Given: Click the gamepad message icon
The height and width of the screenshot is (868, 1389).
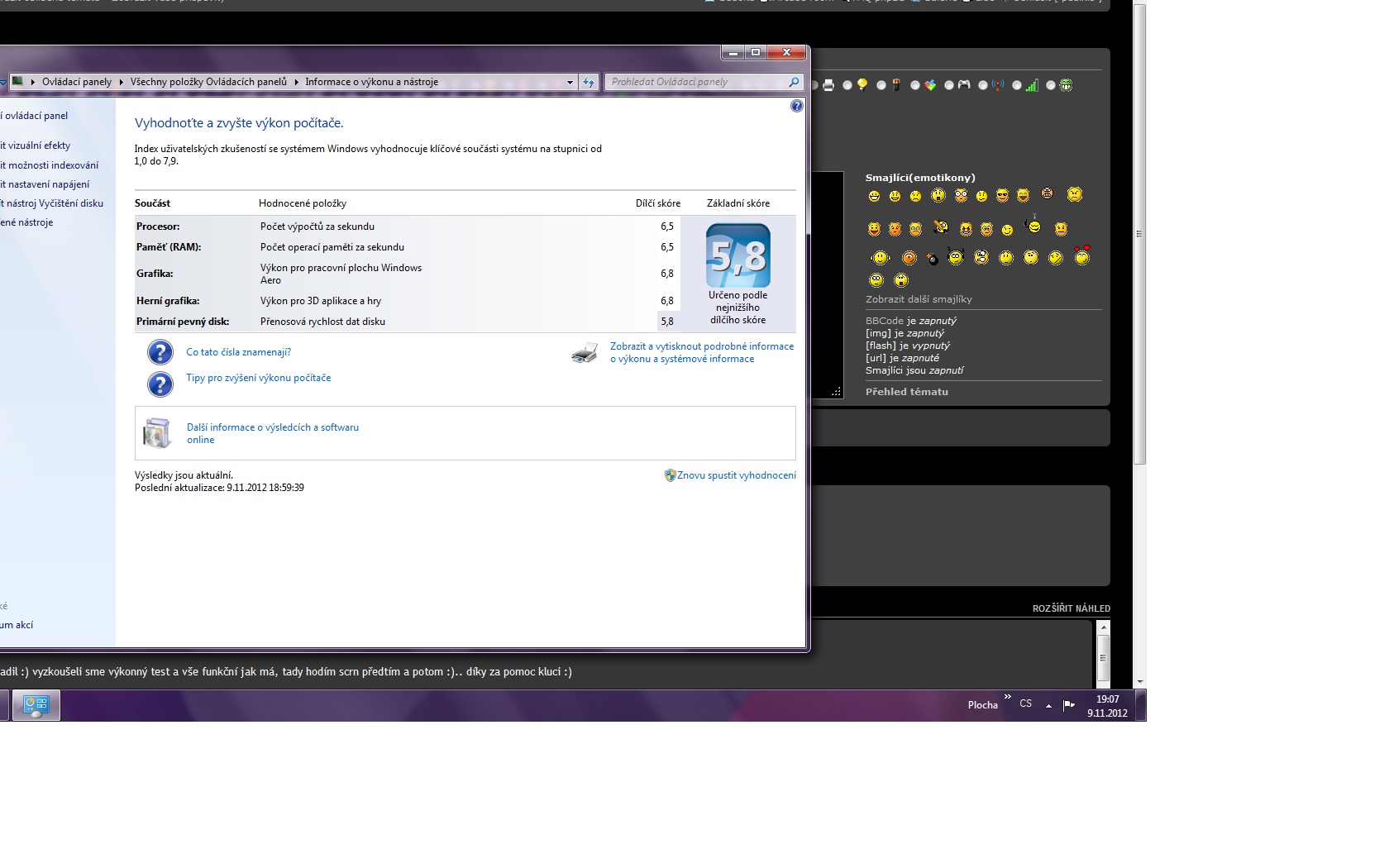Looking at the screenshot, I should coord(964,84).
